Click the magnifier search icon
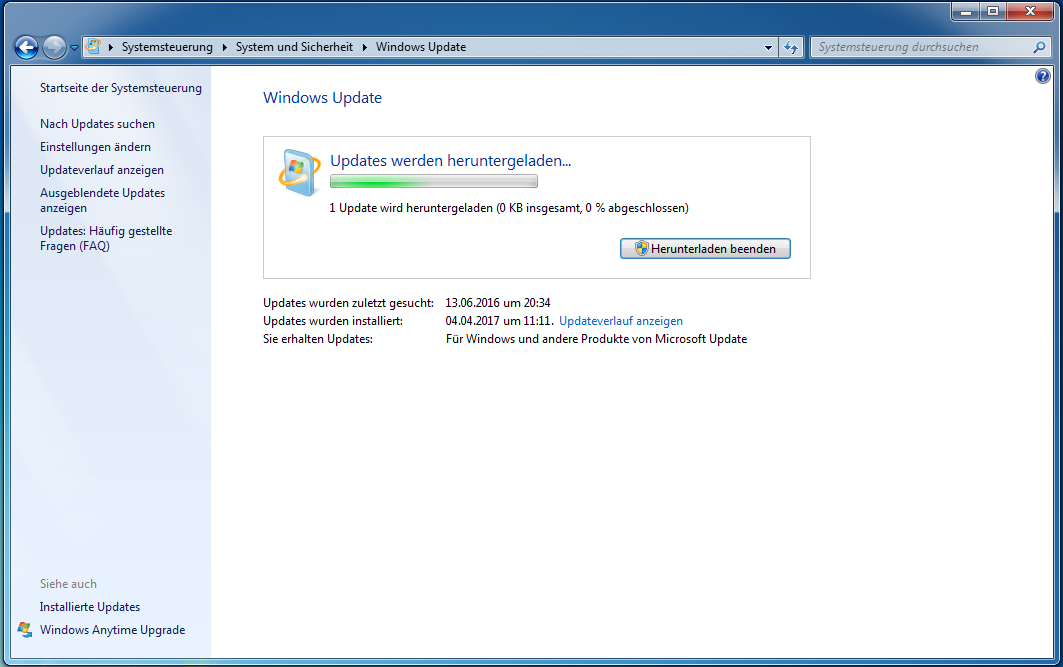This screenshot has width=1063, height=667. point(1039,47)
